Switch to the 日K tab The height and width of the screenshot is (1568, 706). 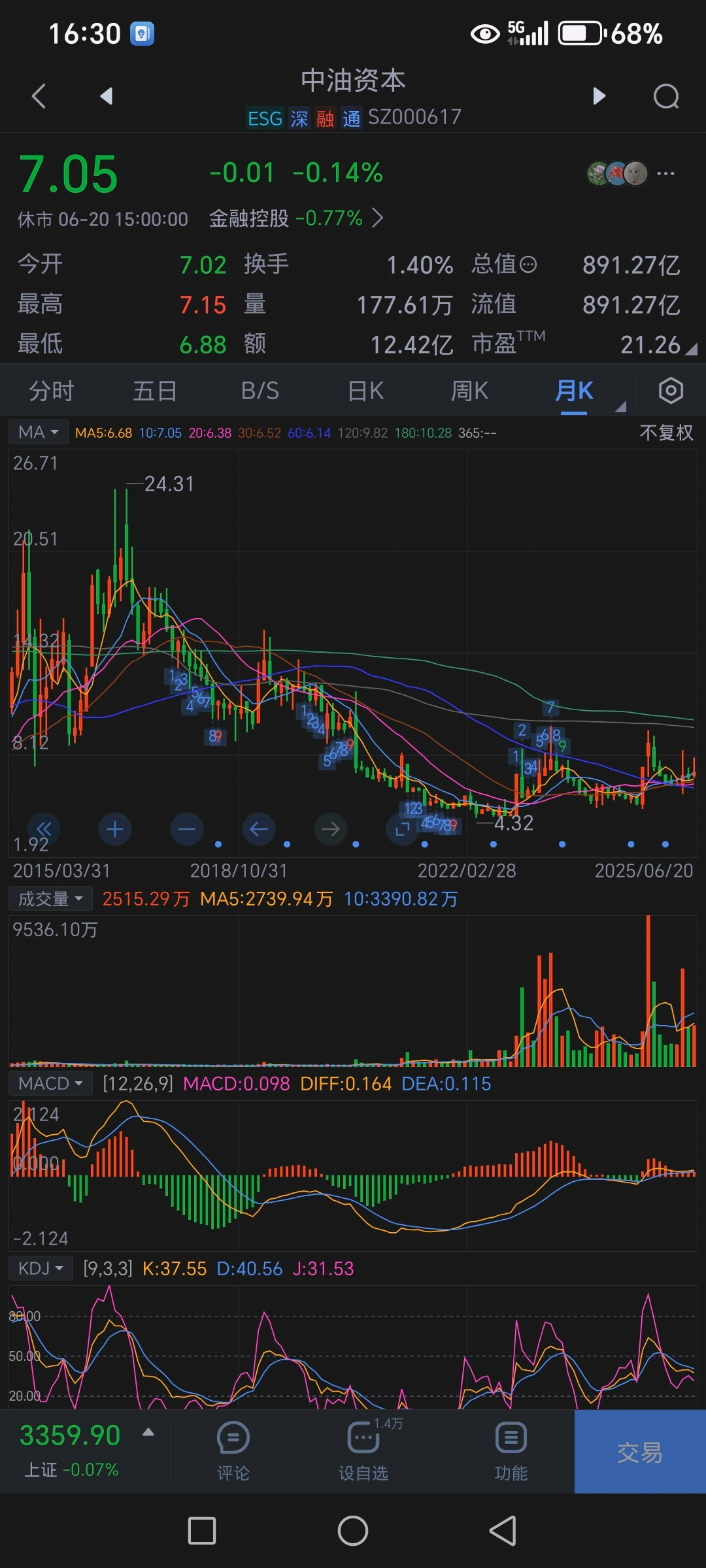click(365, 391)
